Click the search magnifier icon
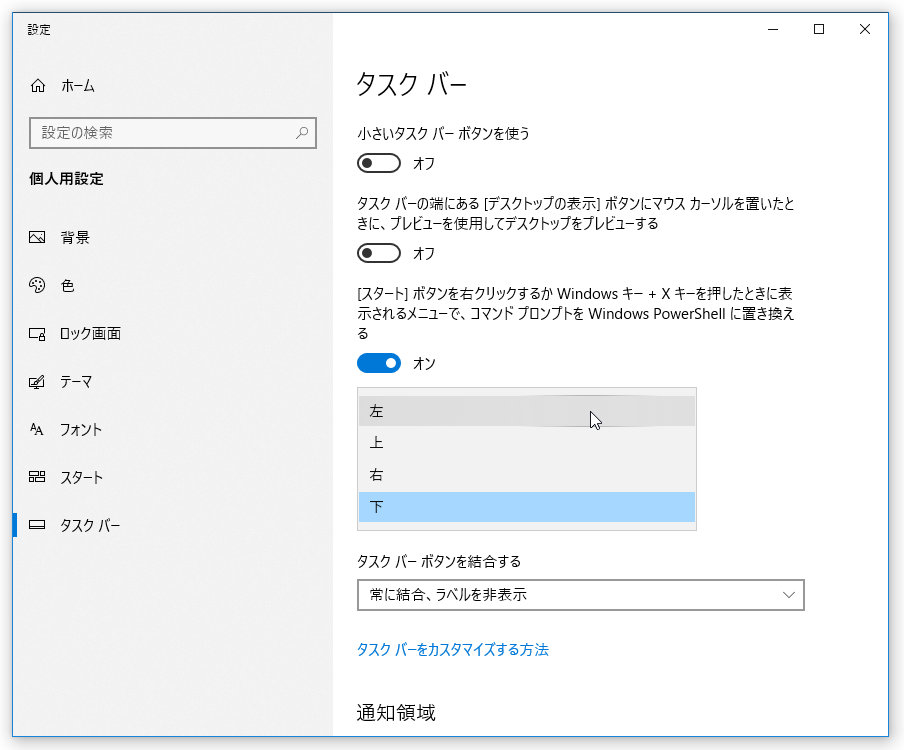 click(x=302, y=133)
